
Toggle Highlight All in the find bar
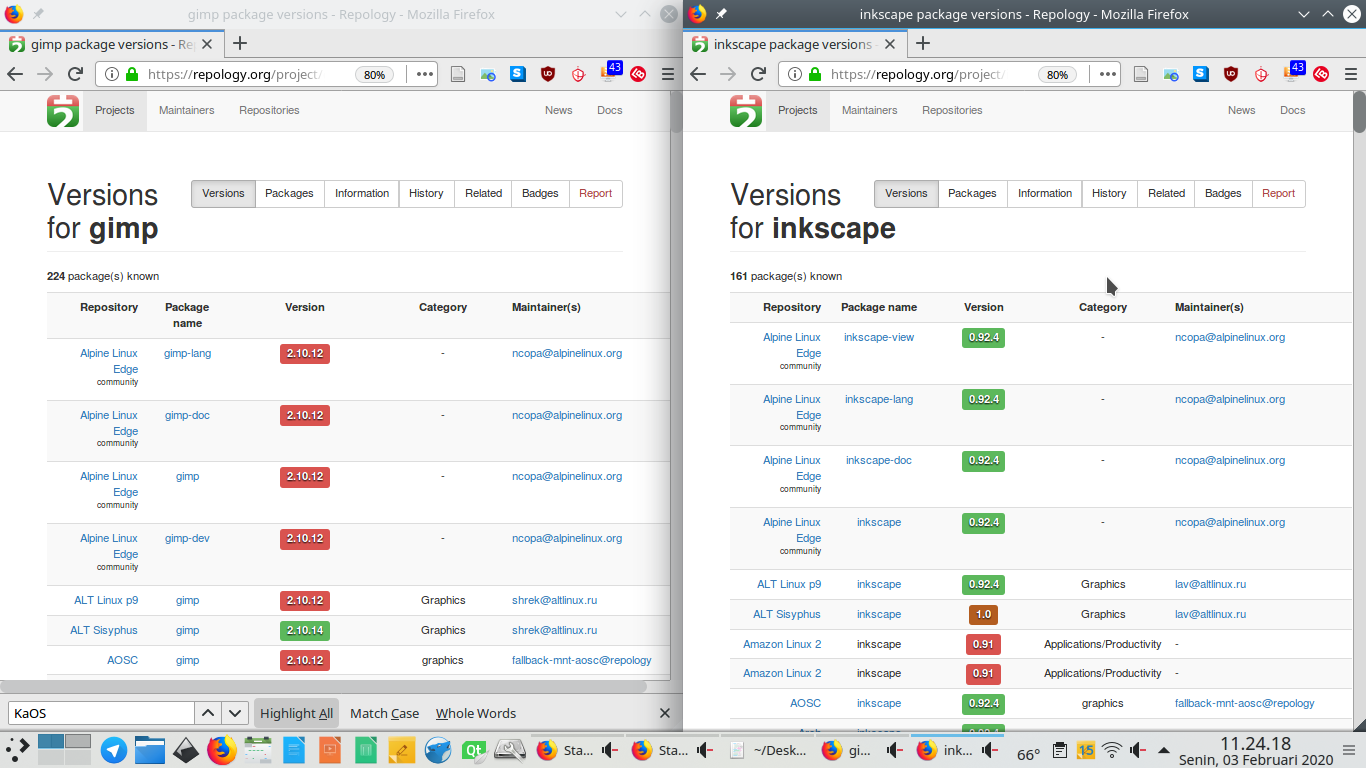click(x=297, y=713)
